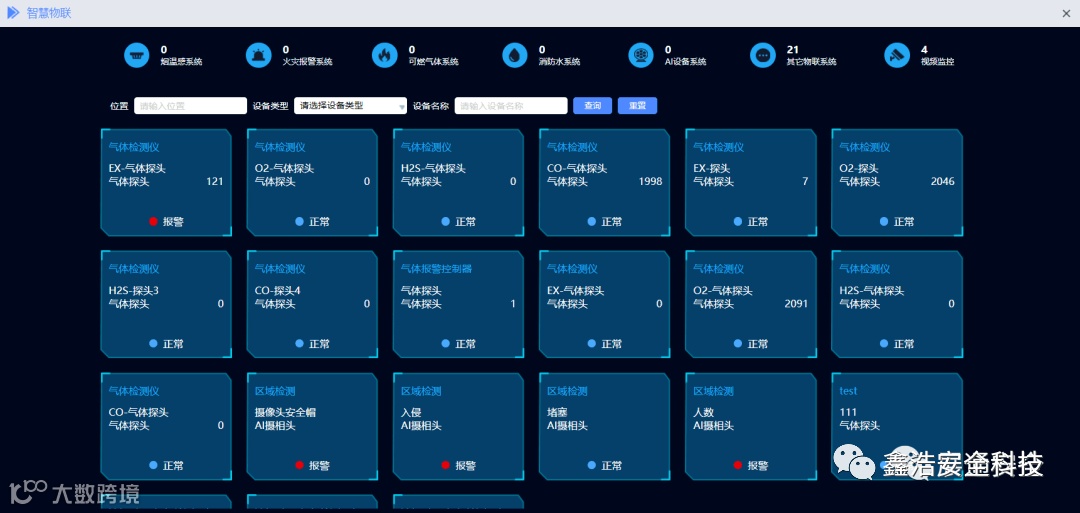
Task: Click the 人数 device name
Action: coord(703,412)
